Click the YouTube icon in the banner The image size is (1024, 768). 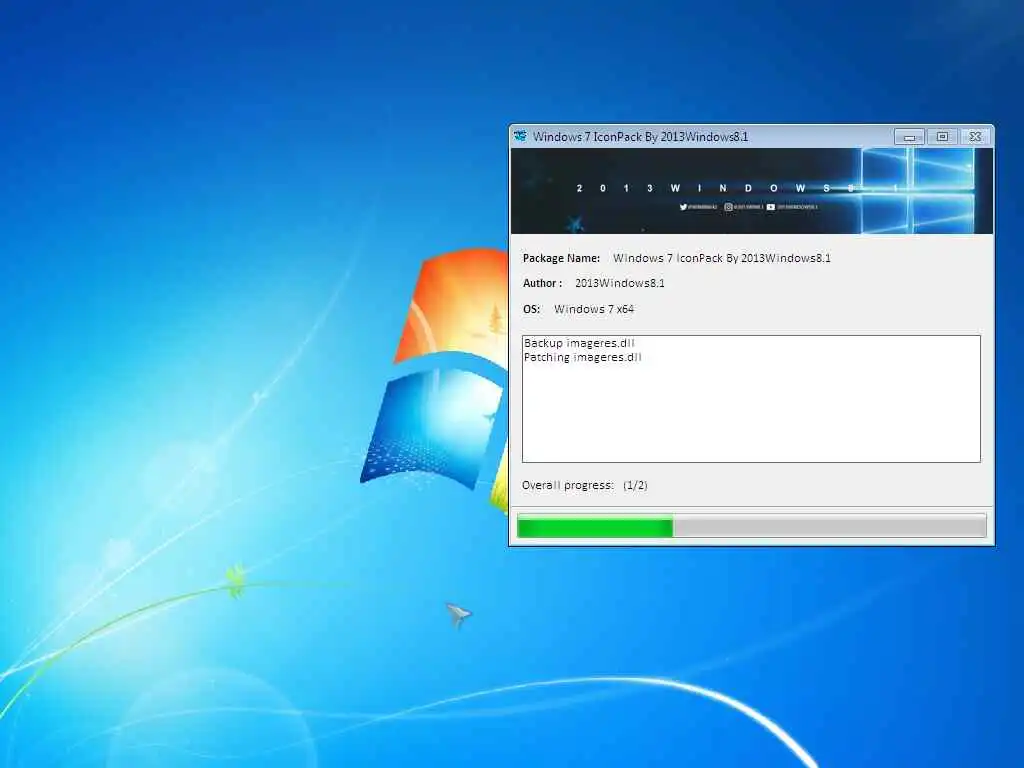(771, 207)
